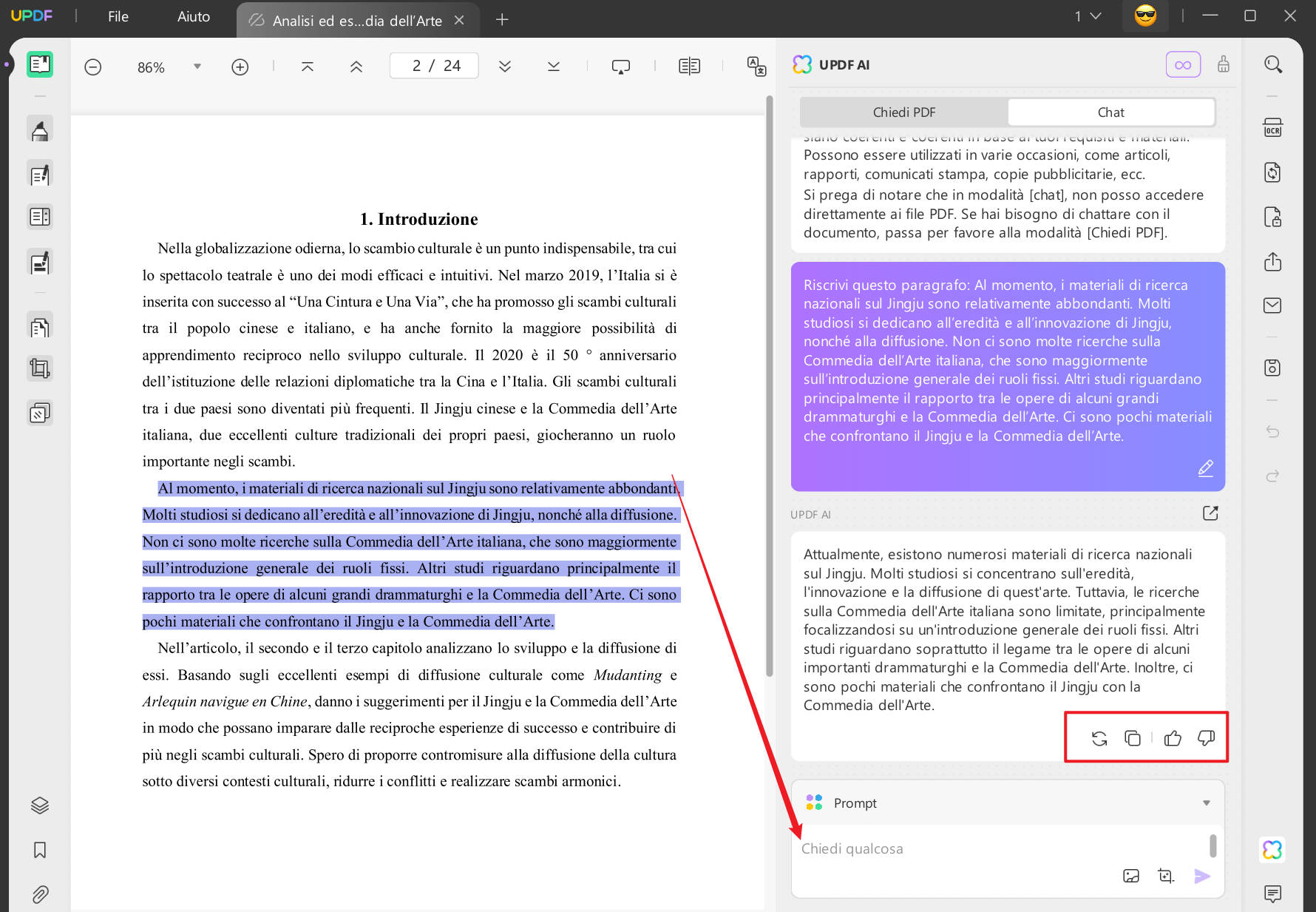The width and height of the screenshot is (1316, 912).
Task: Regenerate the AI response
Action: click(1099, 738)
